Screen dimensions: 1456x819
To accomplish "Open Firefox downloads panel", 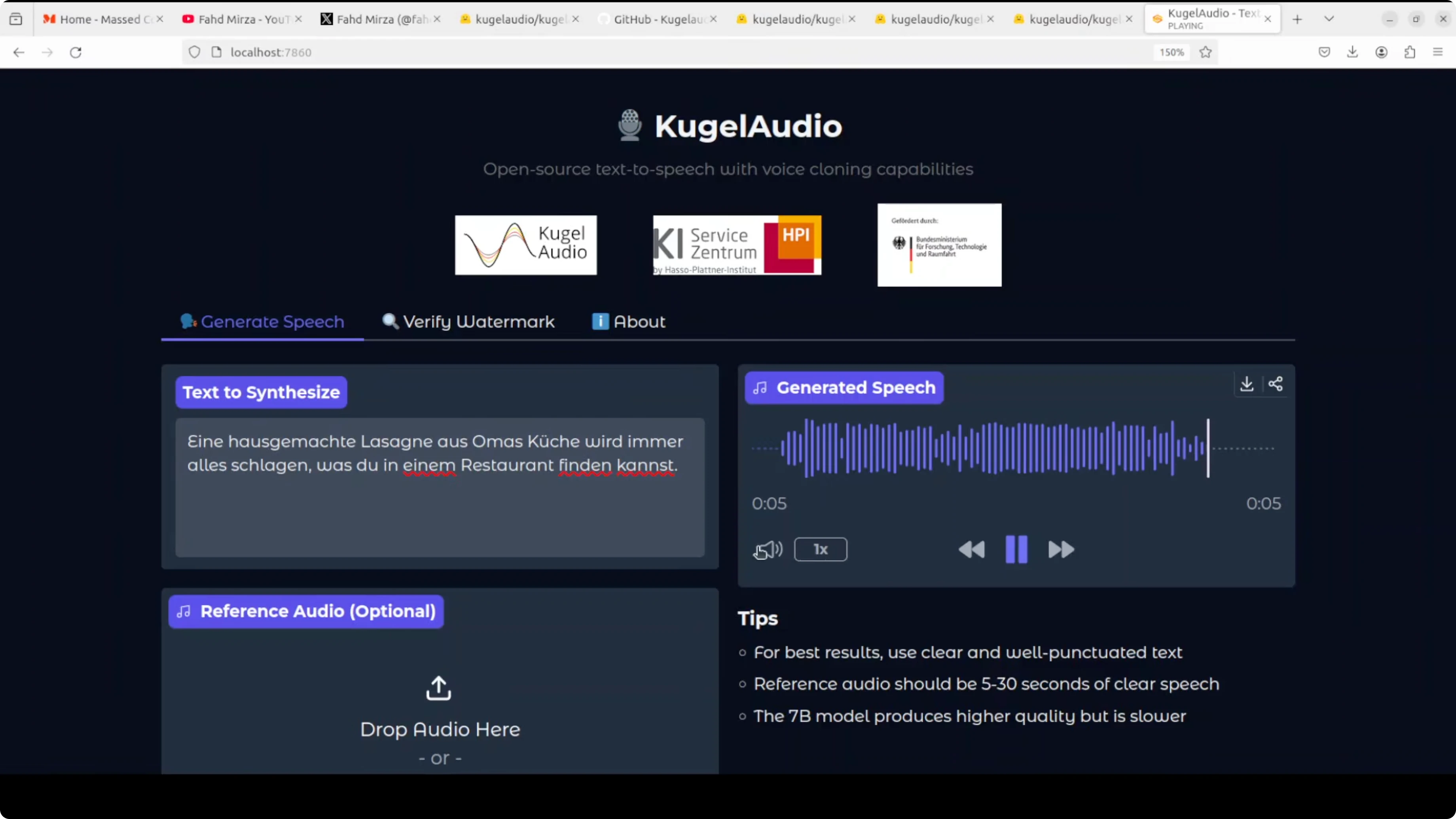I will click(x=1352, y=53).
